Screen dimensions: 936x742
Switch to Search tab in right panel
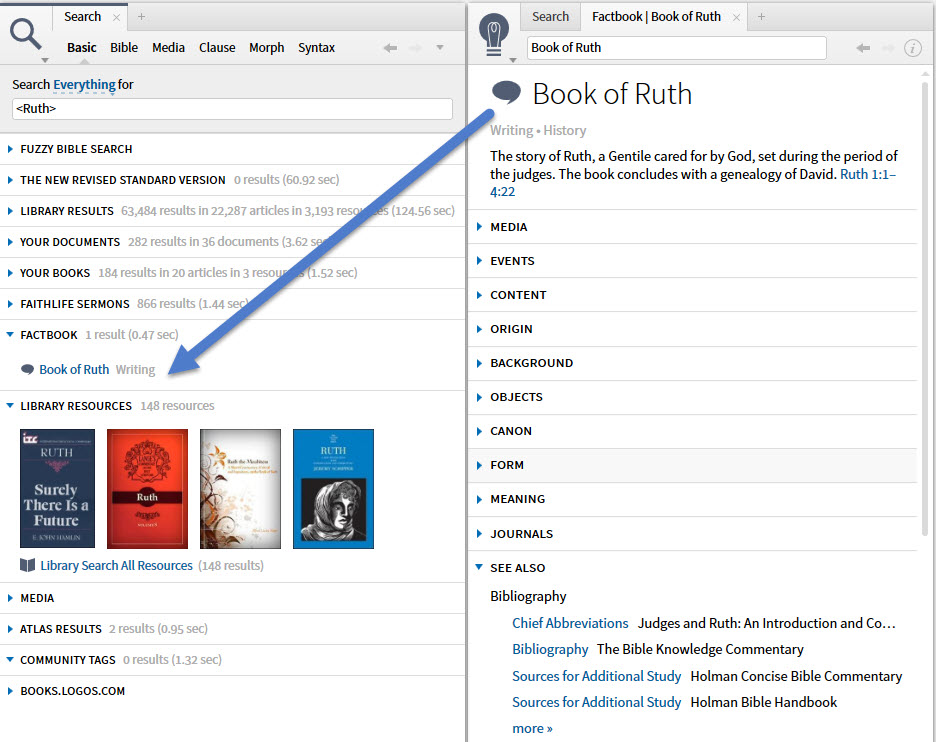pos(550,17)
